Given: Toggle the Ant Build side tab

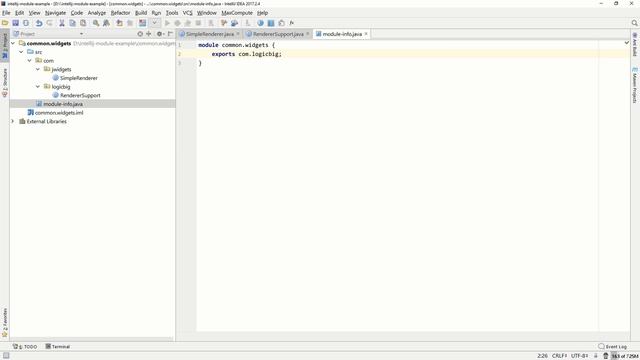Looking at the screenshot, I should (635, 44).
